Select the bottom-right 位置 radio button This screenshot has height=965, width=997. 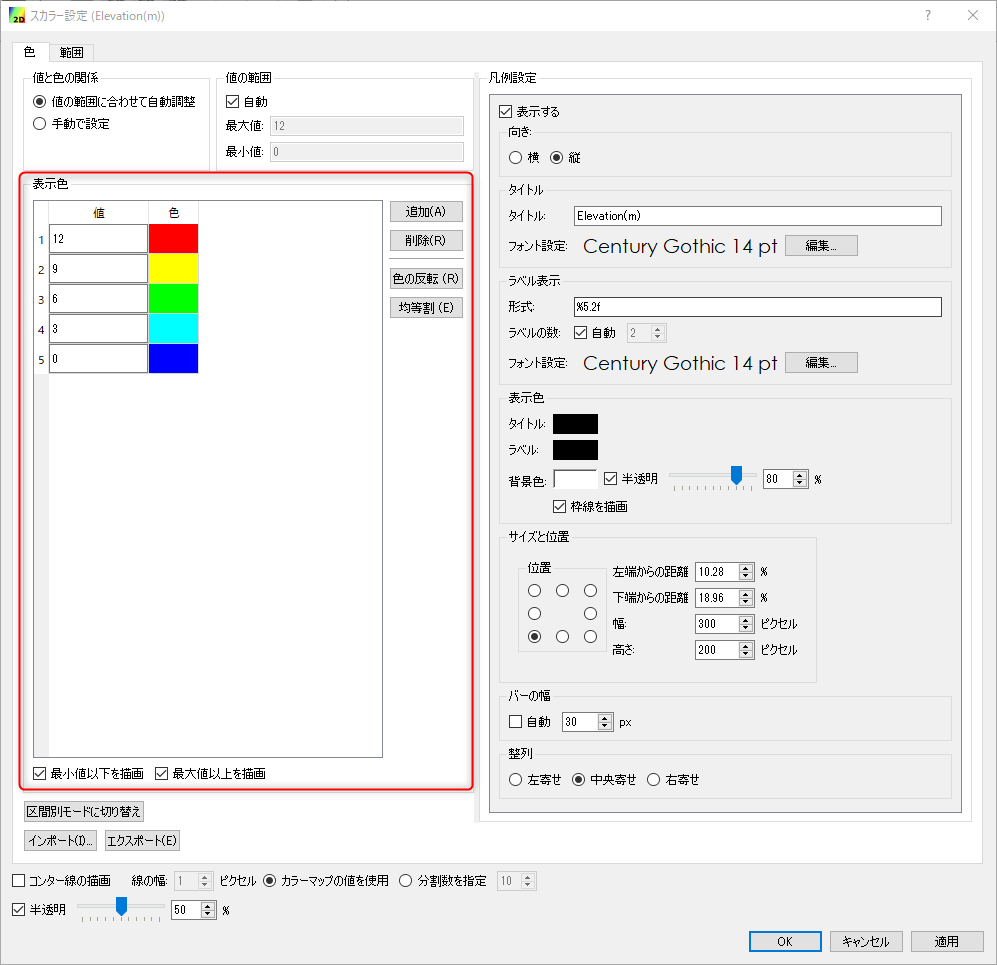click(591, 636)
